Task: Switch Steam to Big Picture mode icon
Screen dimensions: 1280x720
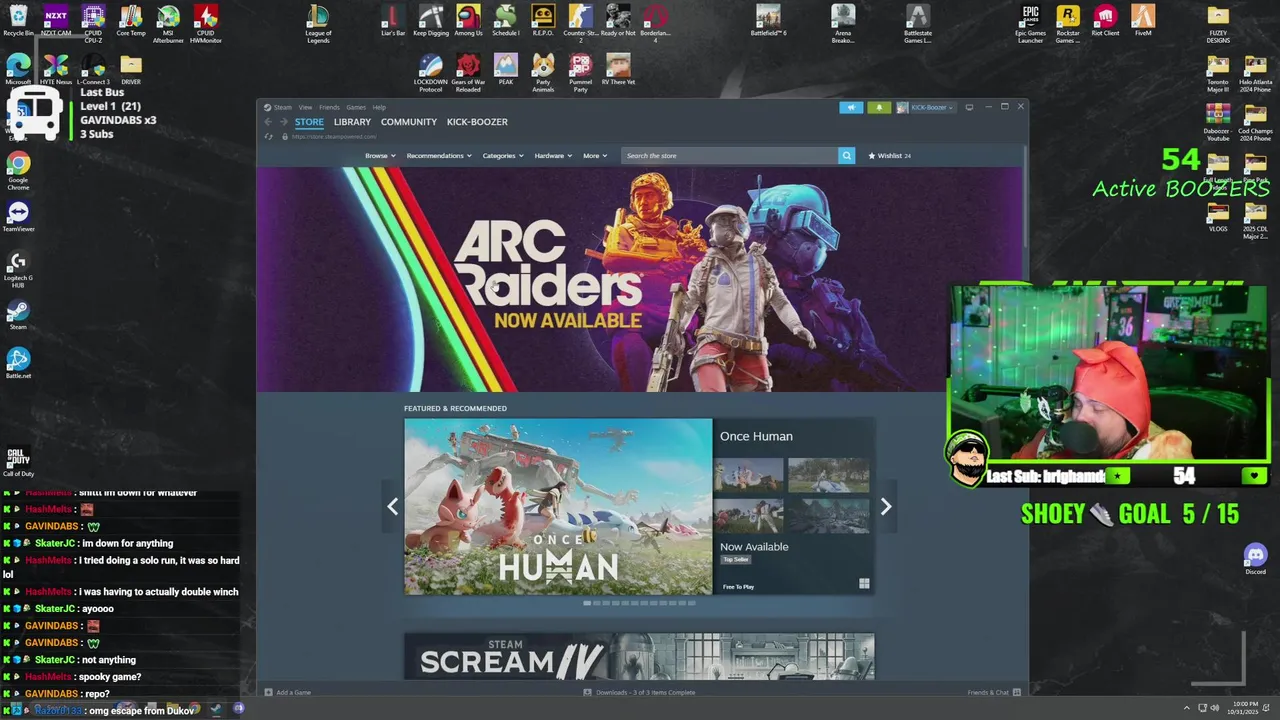Action: (969, 107)
